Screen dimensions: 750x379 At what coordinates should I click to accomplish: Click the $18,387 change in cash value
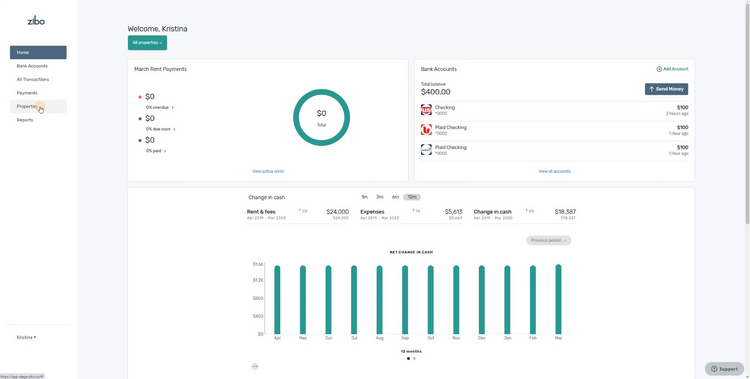click(x=565, y=212)
